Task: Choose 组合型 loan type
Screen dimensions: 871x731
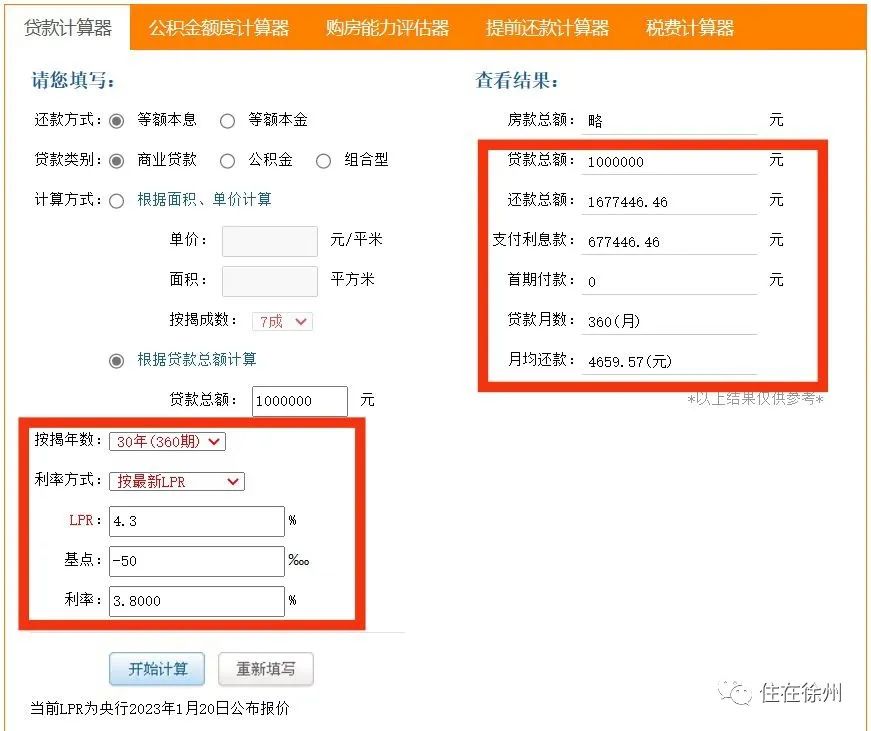Action: [x=324, y=159]
